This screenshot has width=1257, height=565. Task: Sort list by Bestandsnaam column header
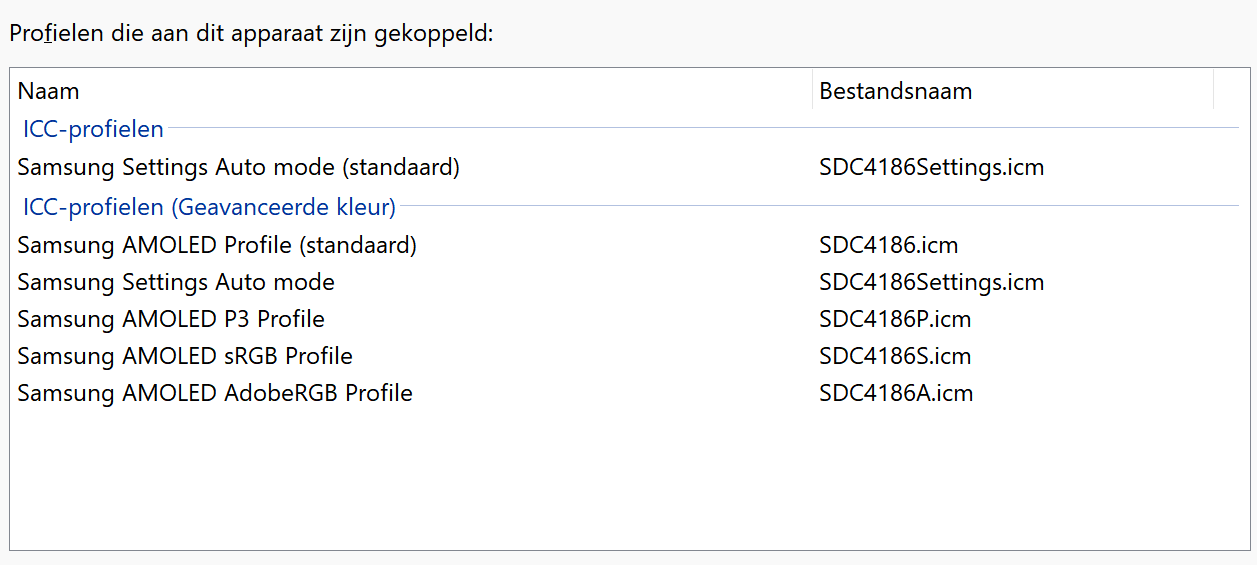pyautogui.click(x=1013, y=91)
